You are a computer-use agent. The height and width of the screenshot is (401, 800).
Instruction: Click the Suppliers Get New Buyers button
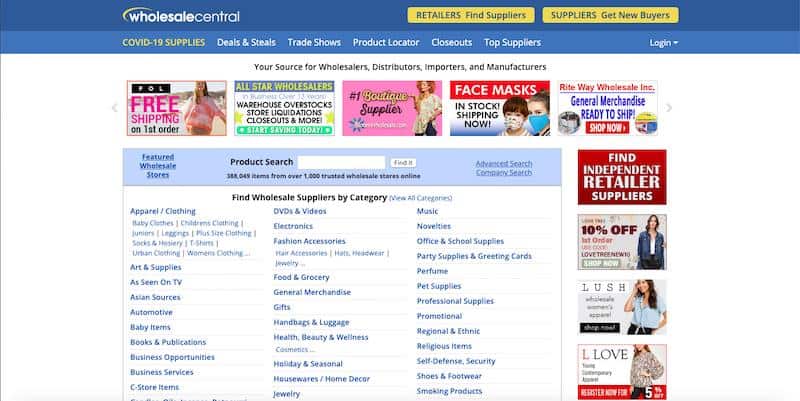pyautogui.click(x=610, y=15)
